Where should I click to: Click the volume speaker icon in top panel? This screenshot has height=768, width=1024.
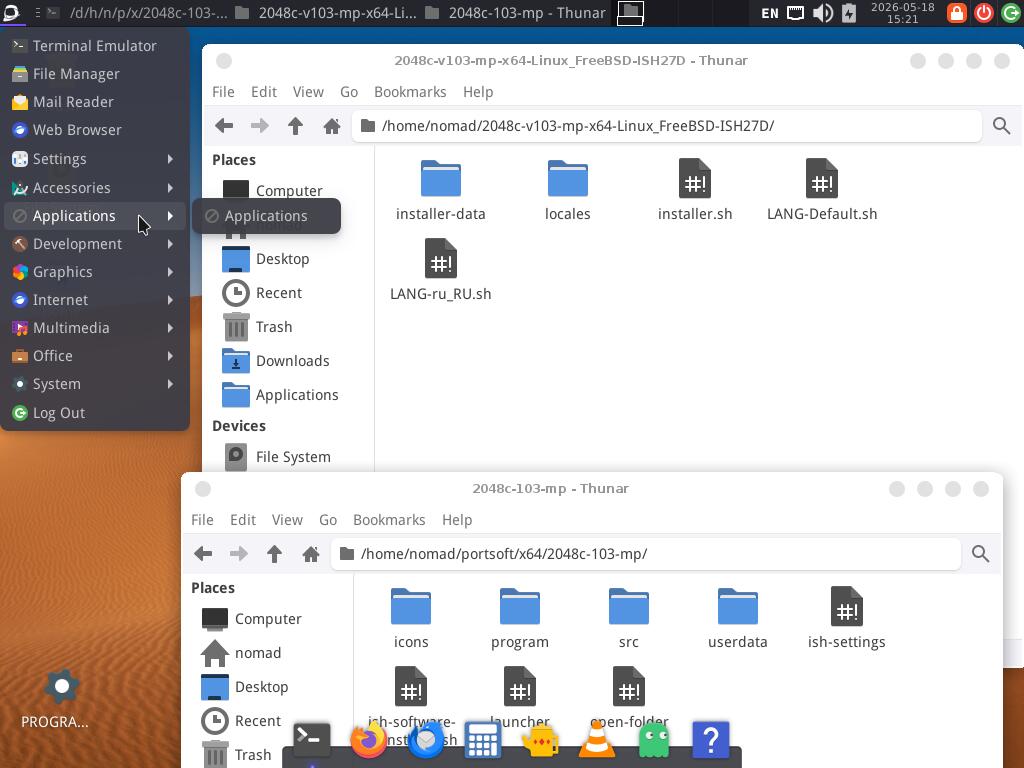823,13
